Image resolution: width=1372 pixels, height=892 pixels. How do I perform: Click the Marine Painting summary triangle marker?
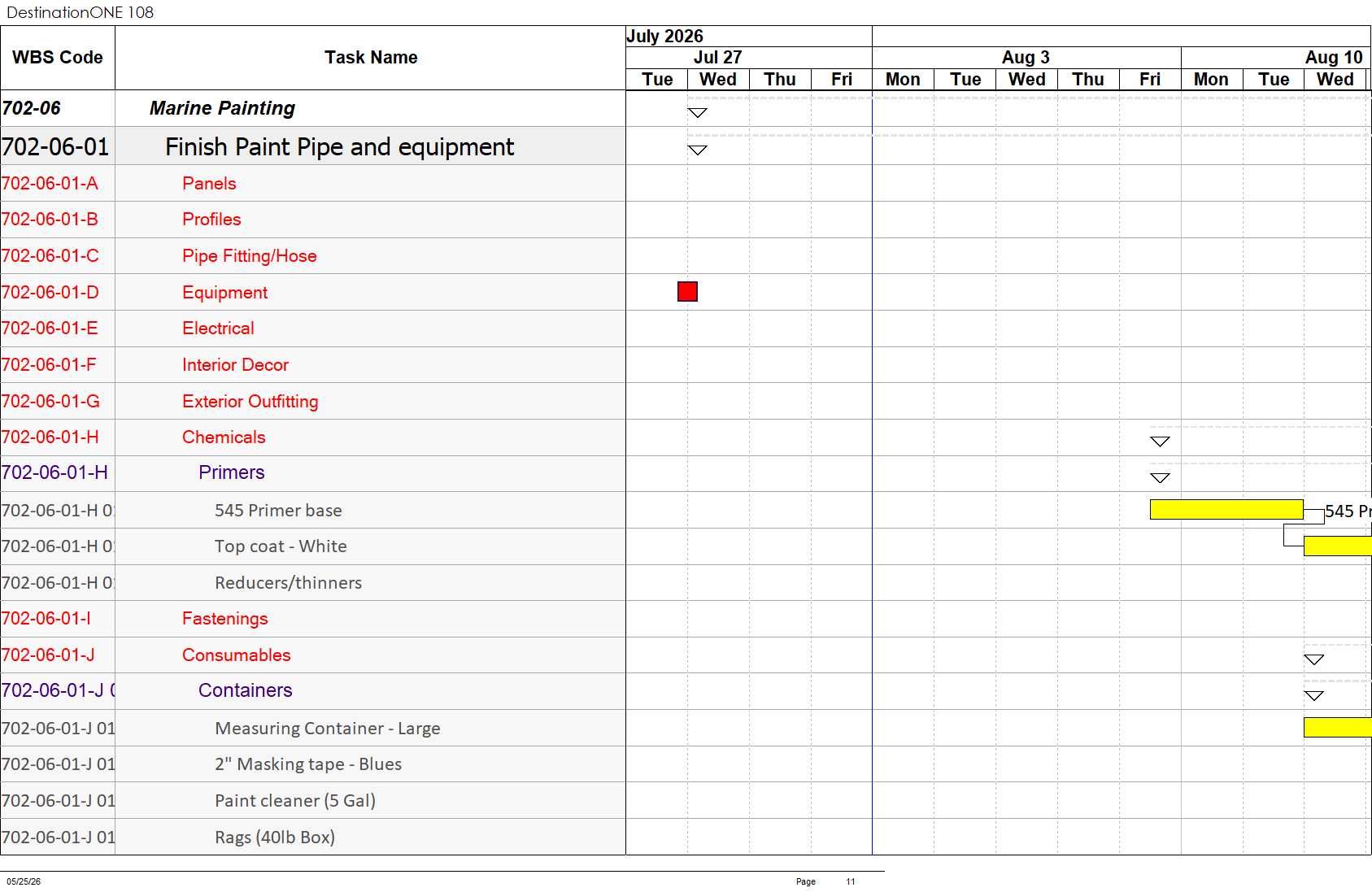coord(698,113)
